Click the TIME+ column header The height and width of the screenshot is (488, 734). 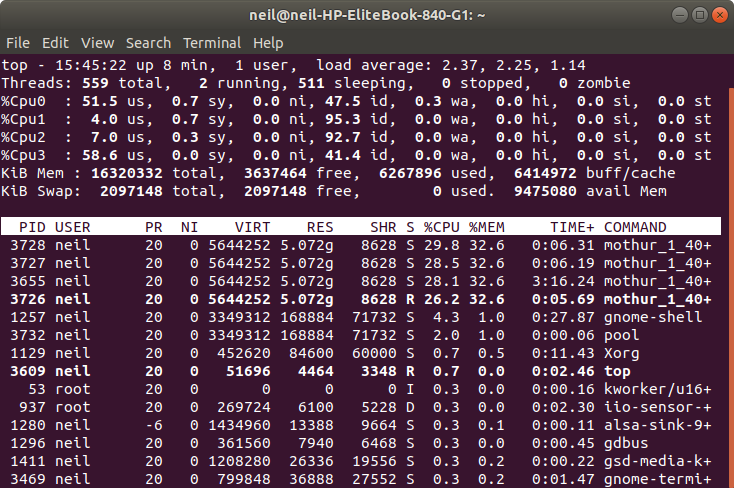click(572, 227)
